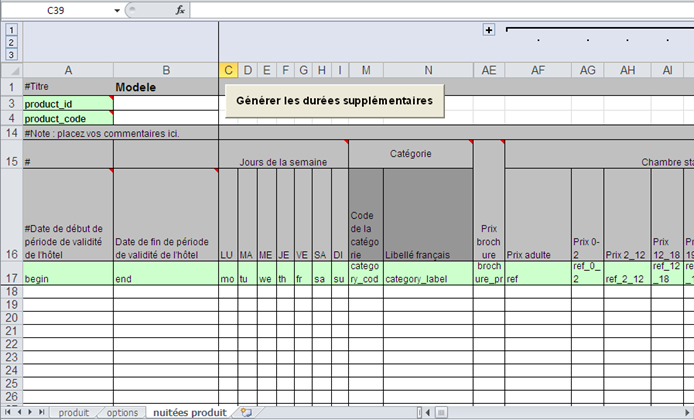Switch to the options sheet tab
Image resolution: width=694 pixels, height=420 pixels.
click(122, 412)
